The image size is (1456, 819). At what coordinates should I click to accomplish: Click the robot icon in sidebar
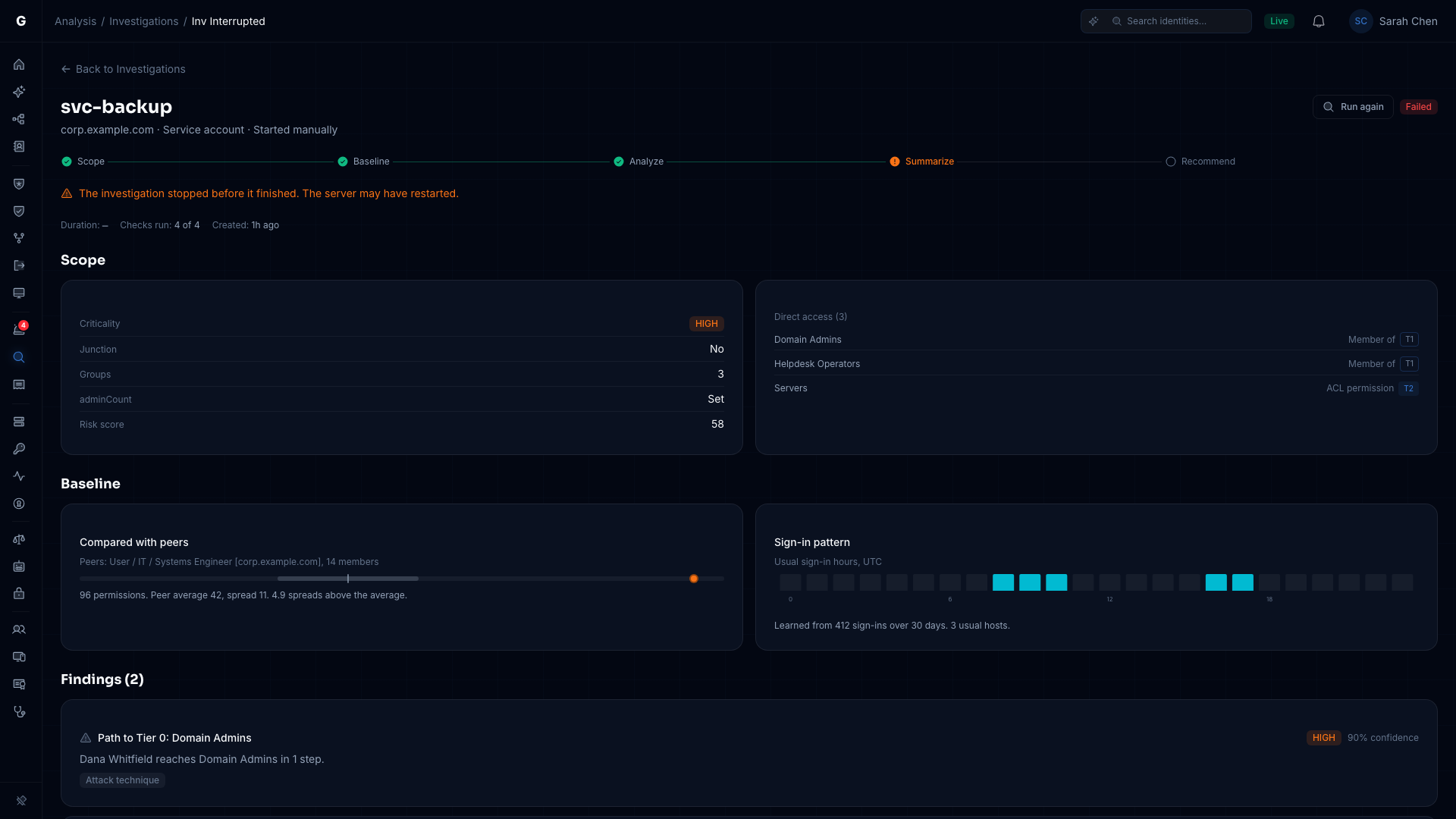click(19, 566)
